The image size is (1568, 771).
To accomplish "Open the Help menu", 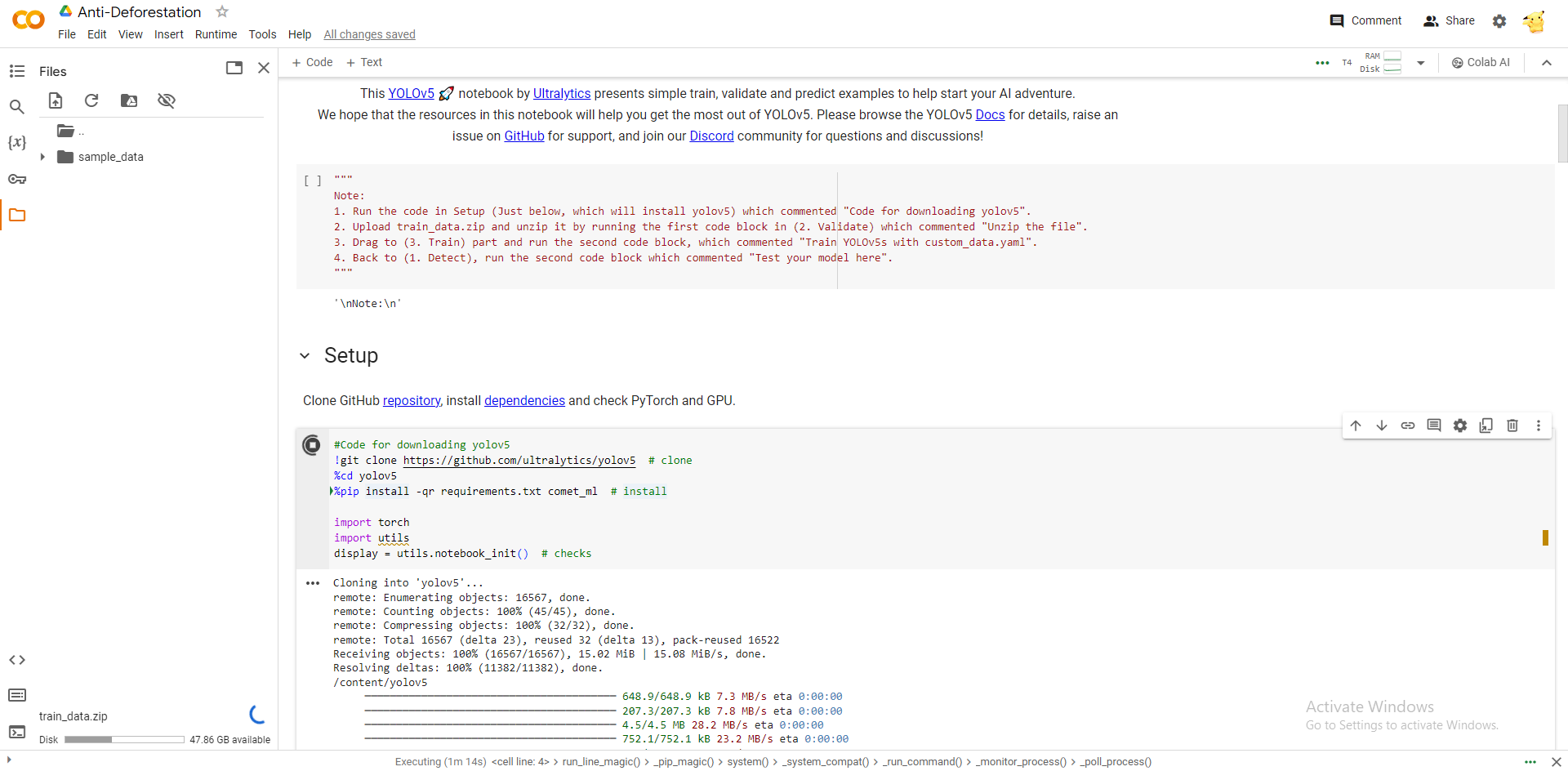I will click(x=300, y=34).
